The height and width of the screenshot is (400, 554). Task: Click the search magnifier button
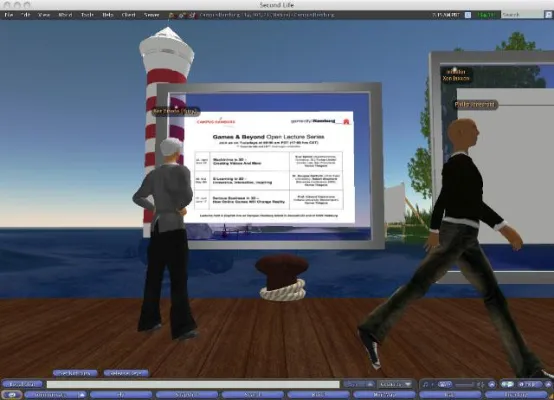click(x=548, y=15)
